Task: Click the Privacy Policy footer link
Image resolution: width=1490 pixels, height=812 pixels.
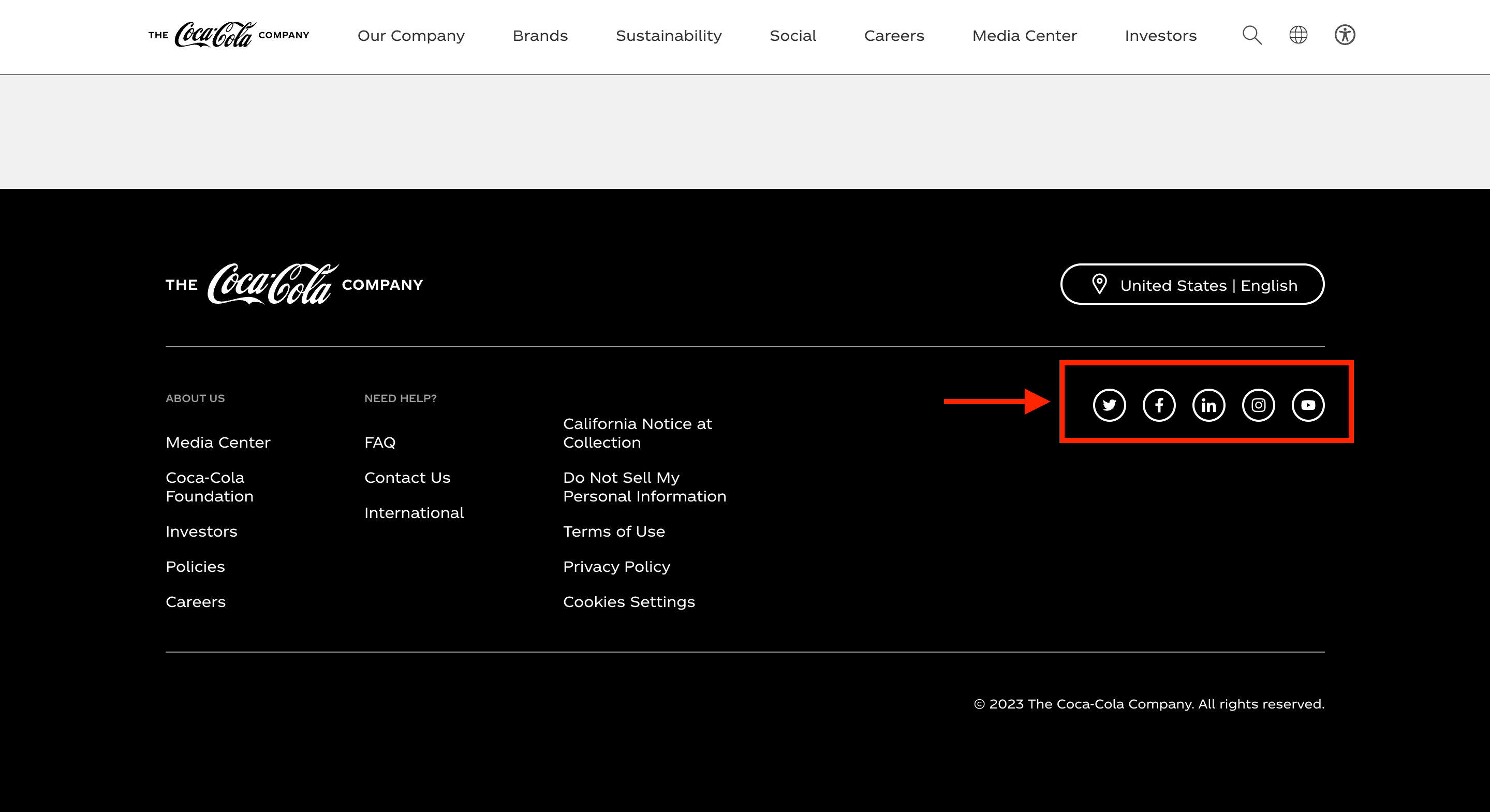Action: click(617, 566)
